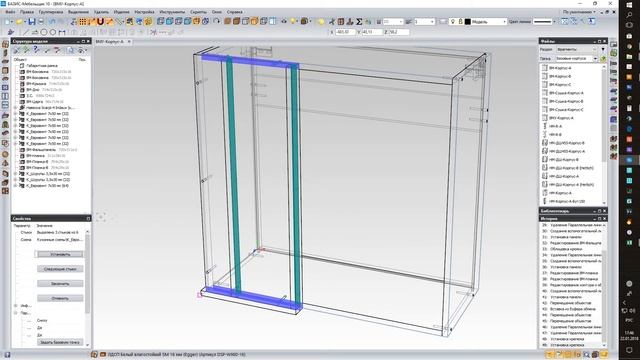Expand the Навеска tree node

point(16,108)
